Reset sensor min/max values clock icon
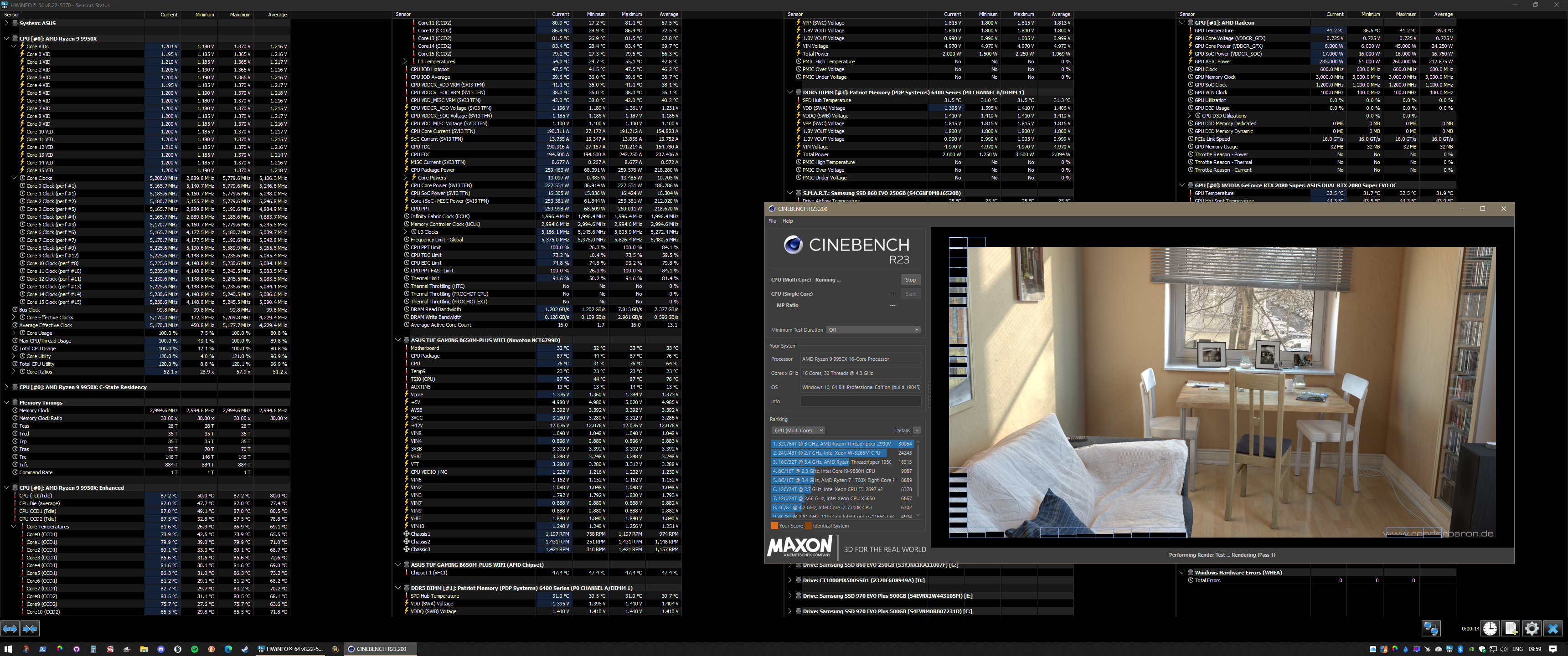This screenshot has height=656, width=1568. click(1490, 629)
